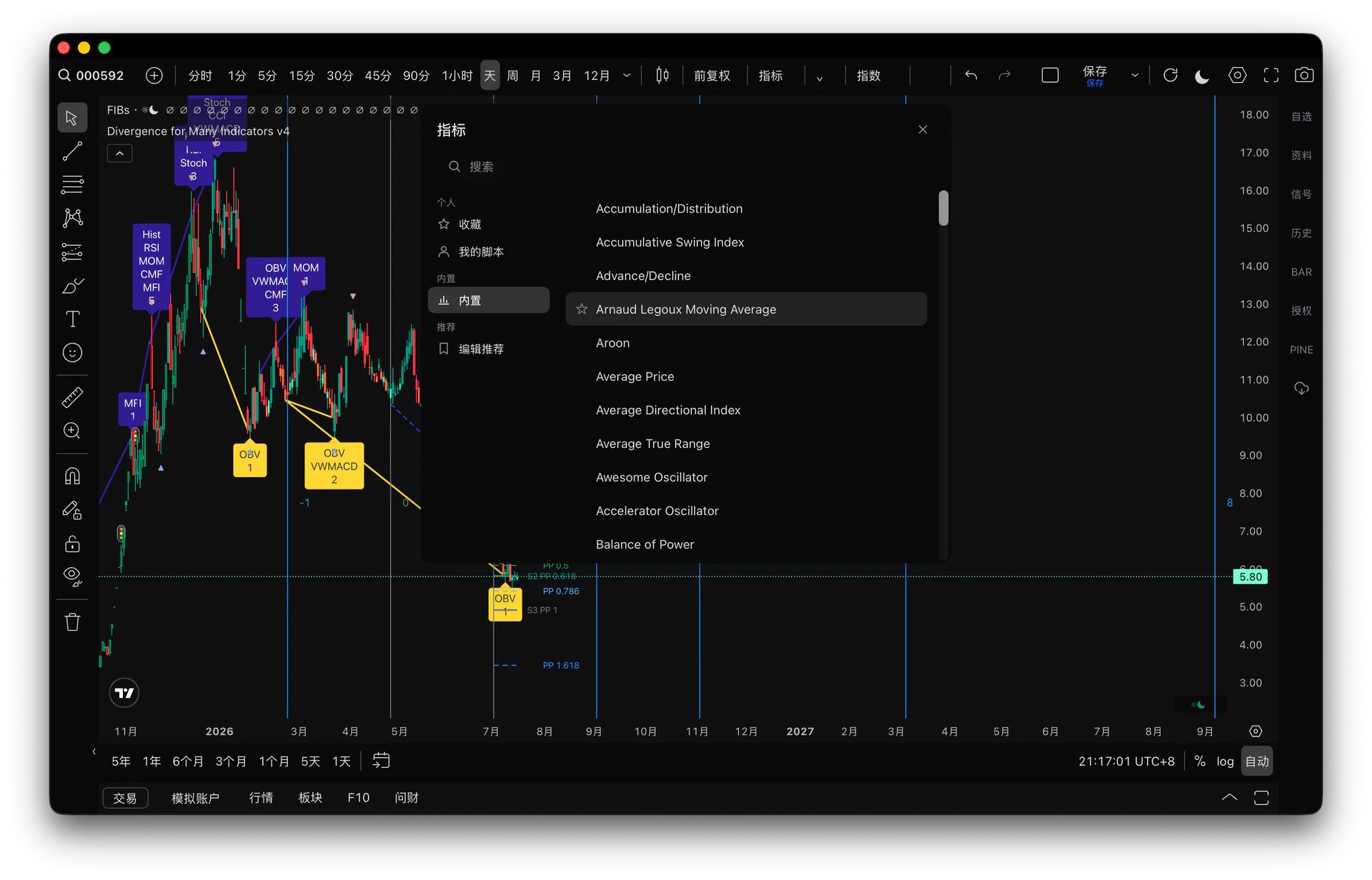The height and width of the screenshot is (880, 1372).
Task: Enter fullscreen chart mode
Action: coord(1271,76)
